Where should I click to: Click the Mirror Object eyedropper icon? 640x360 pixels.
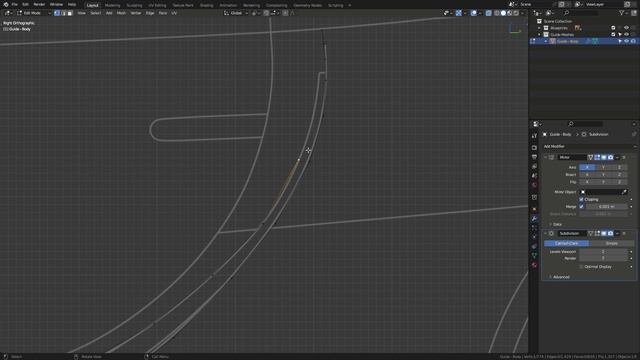(624, 192)
